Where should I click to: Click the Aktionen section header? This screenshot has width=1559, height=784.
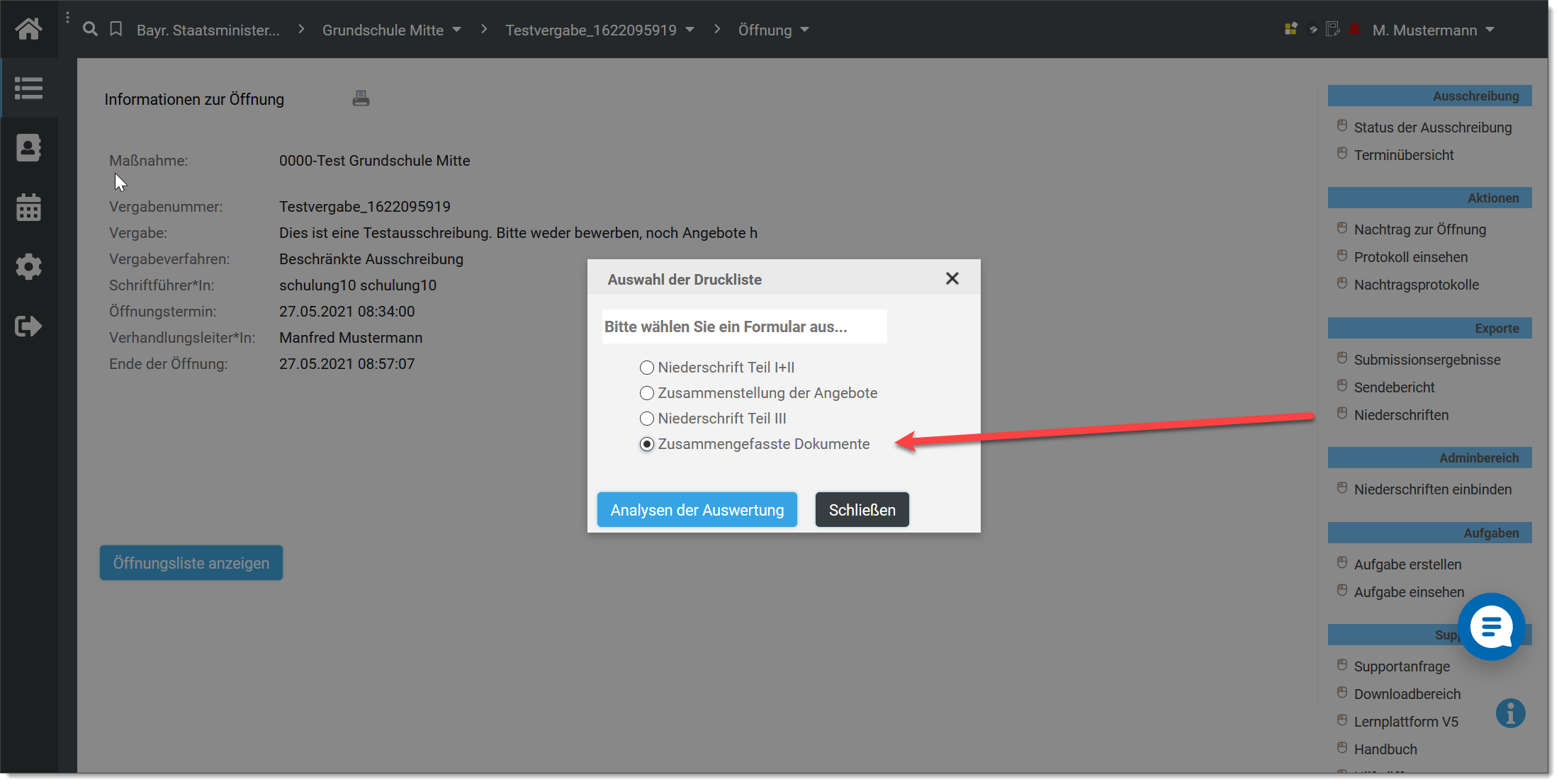click(x=1429, y=198)
